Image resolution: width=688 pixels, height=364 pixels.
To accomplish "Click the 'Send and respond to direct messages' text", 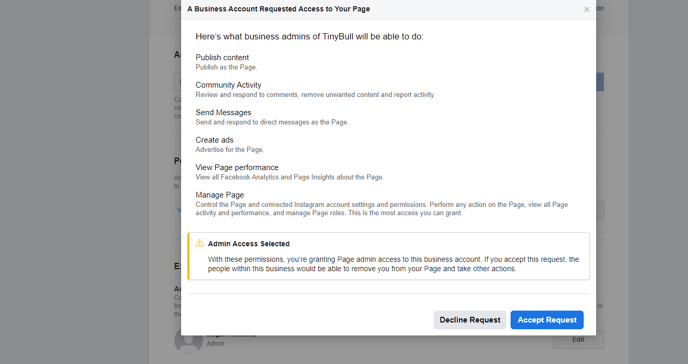I will click(272, 122).
